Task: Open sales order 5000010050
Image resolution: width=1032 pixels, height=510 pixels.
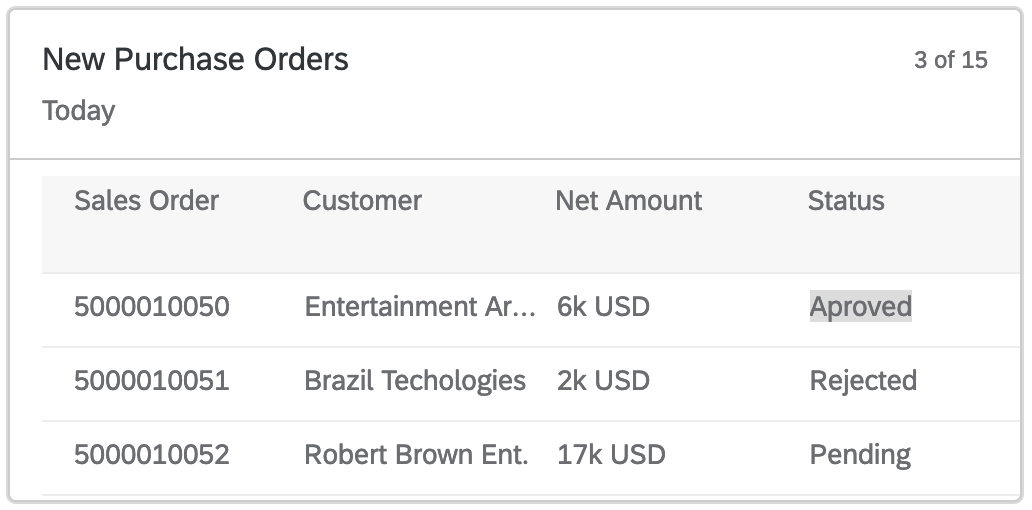Action: (151, 307)
